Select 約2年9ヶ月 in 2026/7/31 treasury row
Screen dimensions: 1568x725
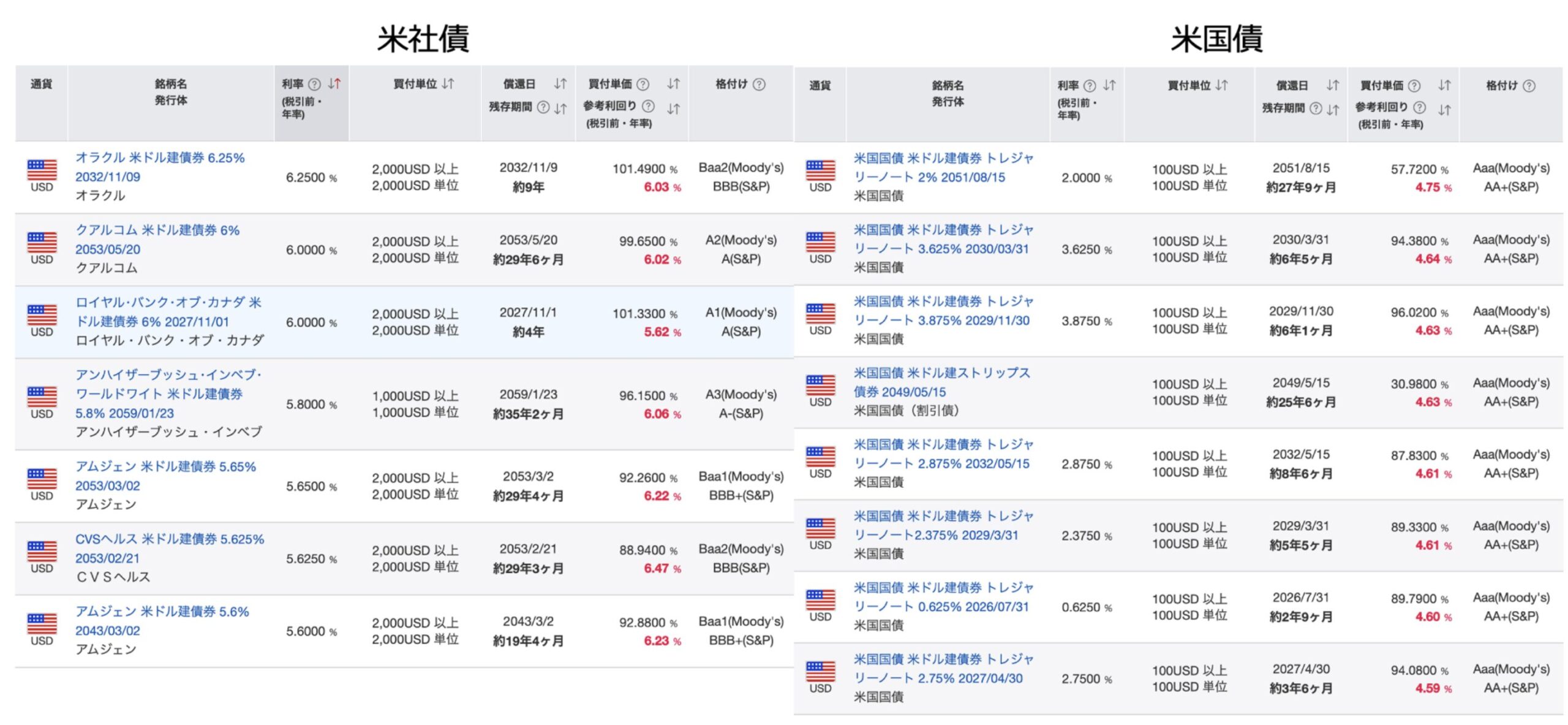1301,617
